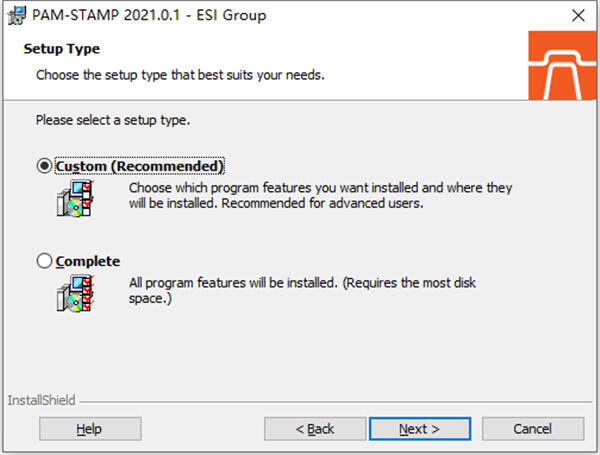Open the Help button
600x455 pixels.
click(x=90, y=429)
